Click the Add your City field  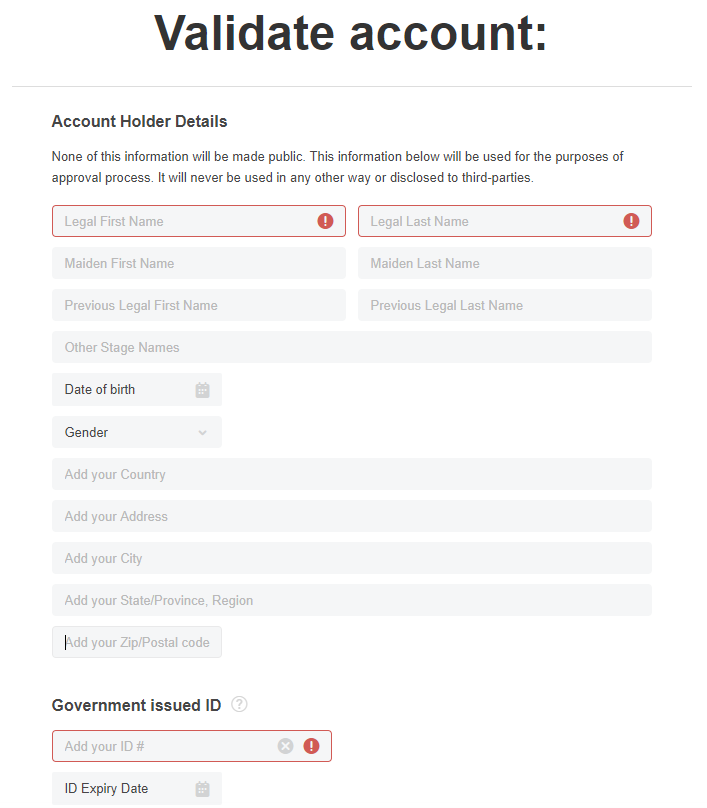pyautogui.click(x=352, y=558)
